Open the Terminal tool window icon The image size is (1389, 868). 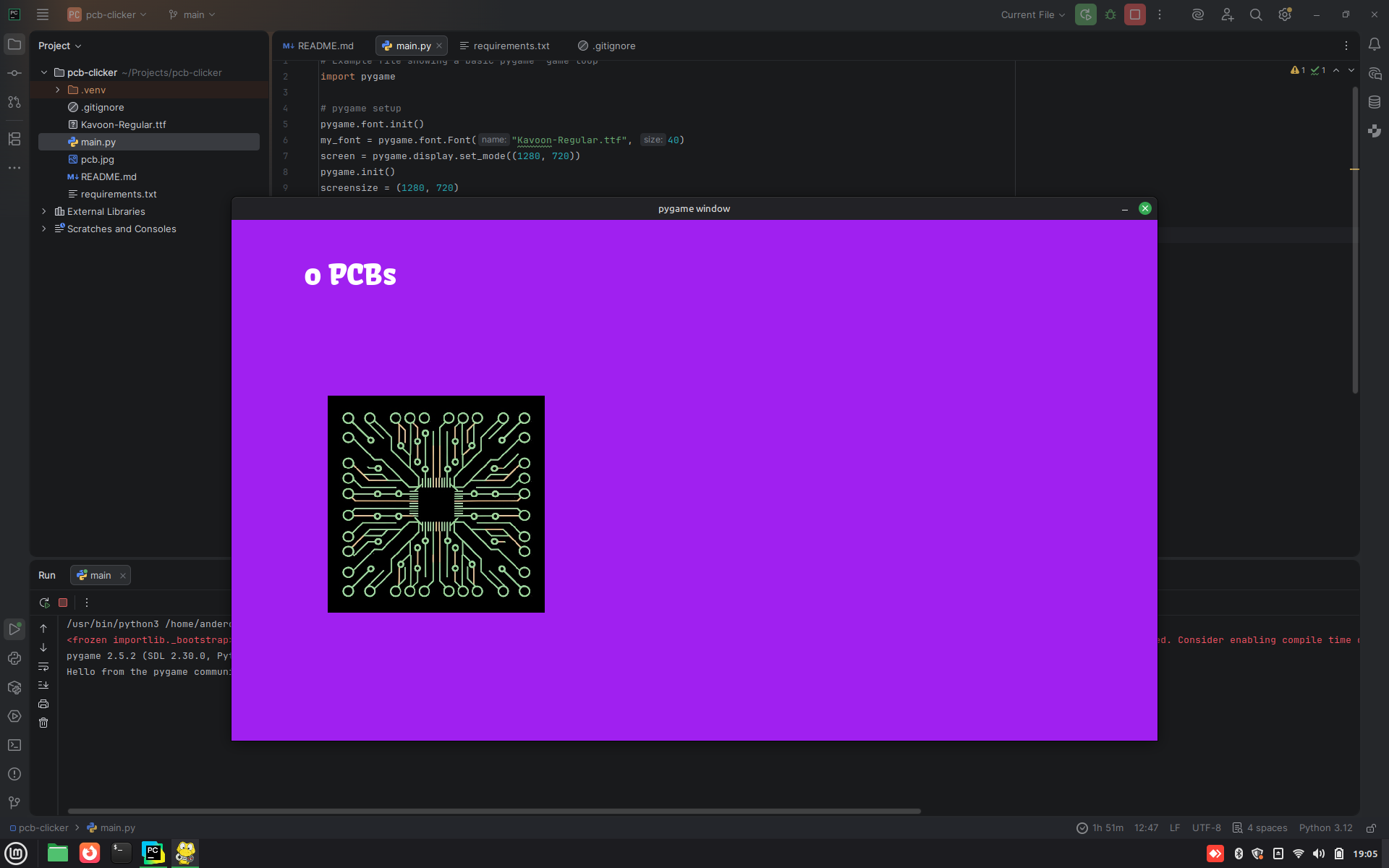click(x=14, y=745)
